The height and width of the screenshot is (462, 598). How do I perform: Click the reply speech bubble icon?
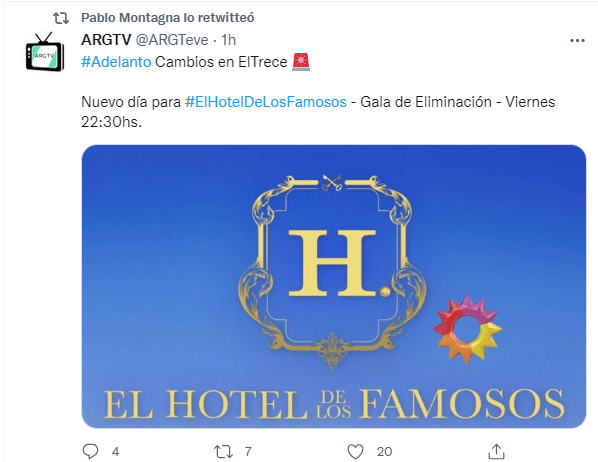click(90, 451)
